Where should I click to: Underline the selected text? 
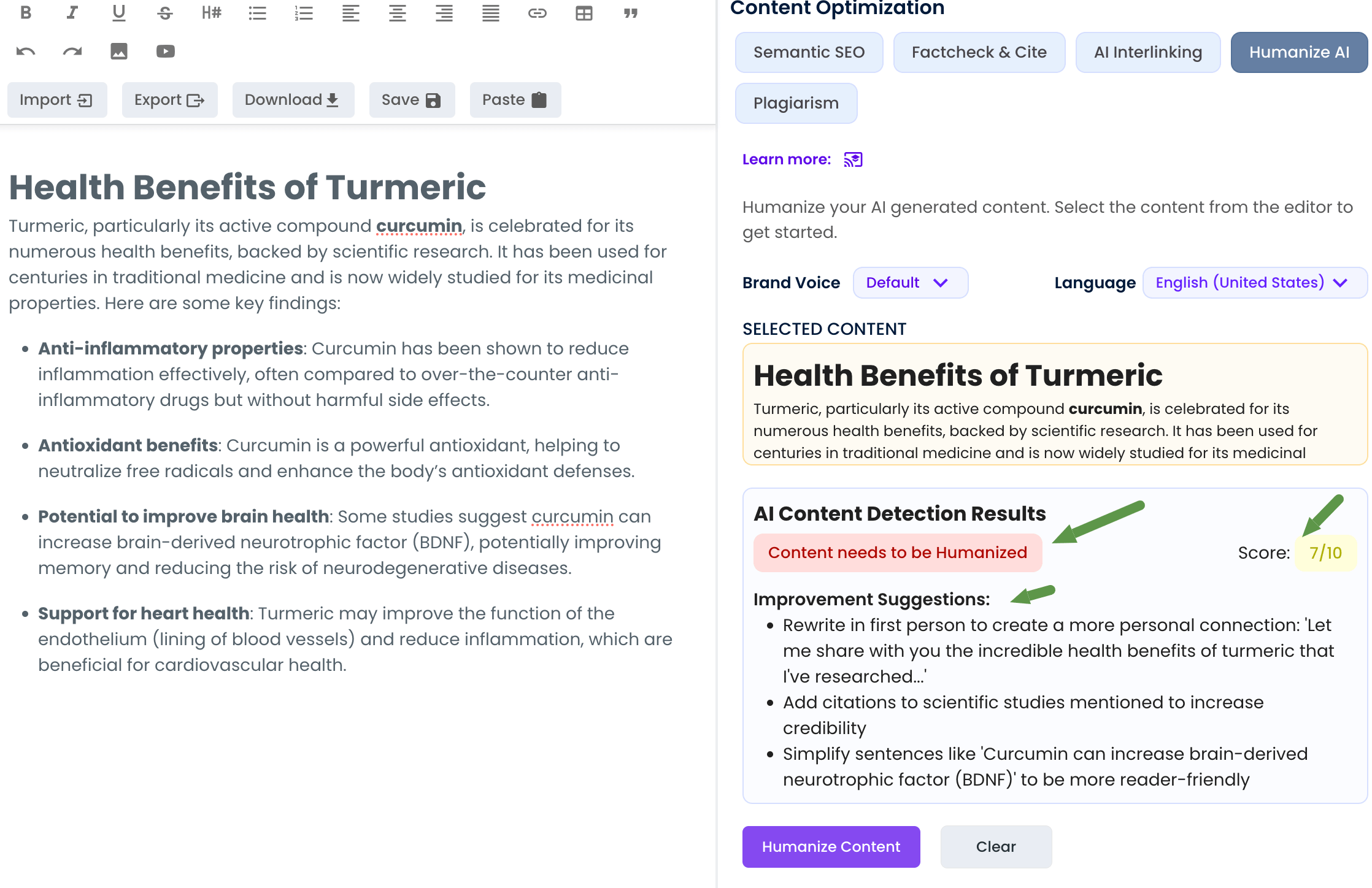coord(119,13)
